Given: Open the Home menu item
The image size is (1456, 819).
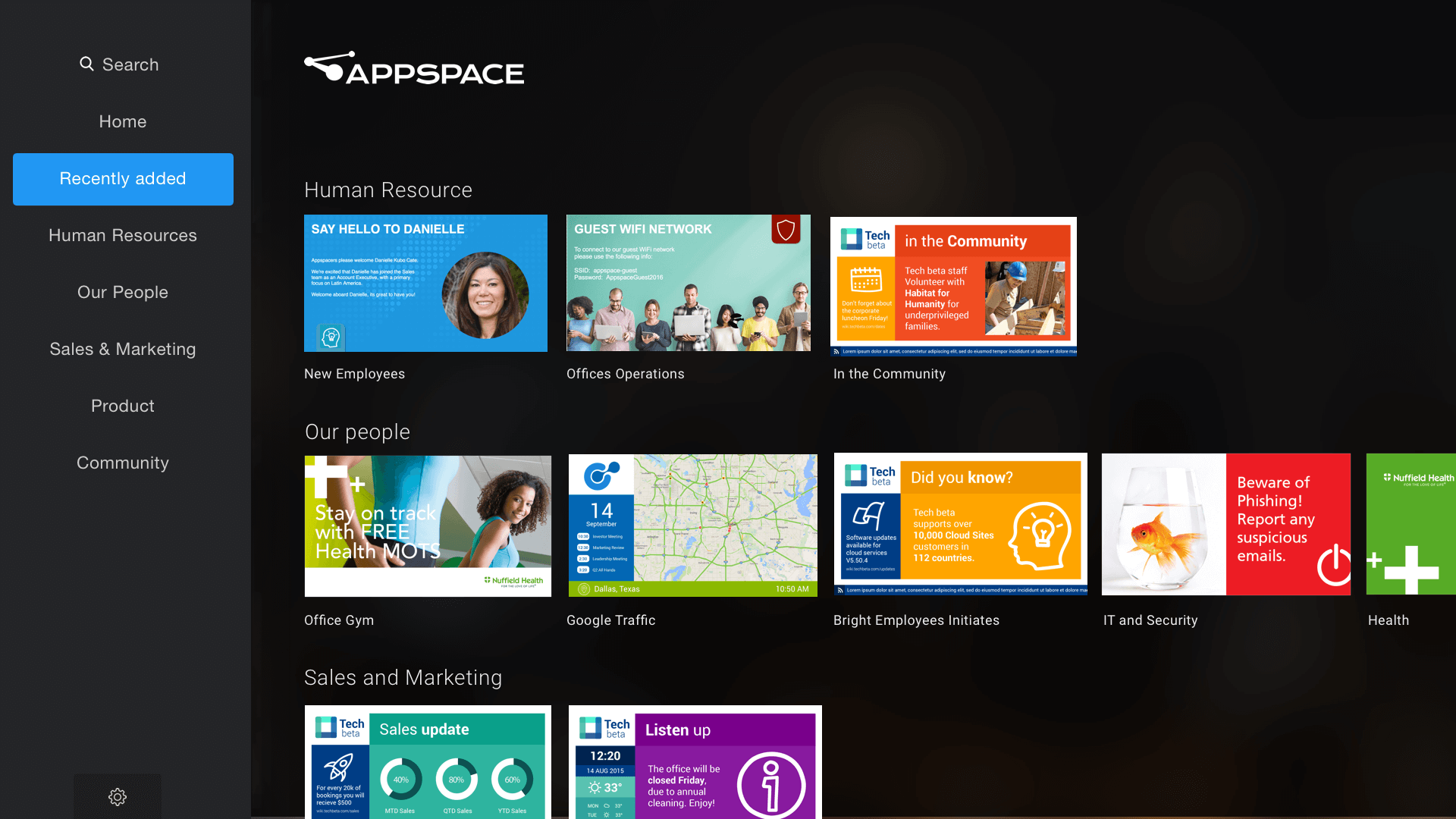Looking at the screenshot, I should [123, 121].
